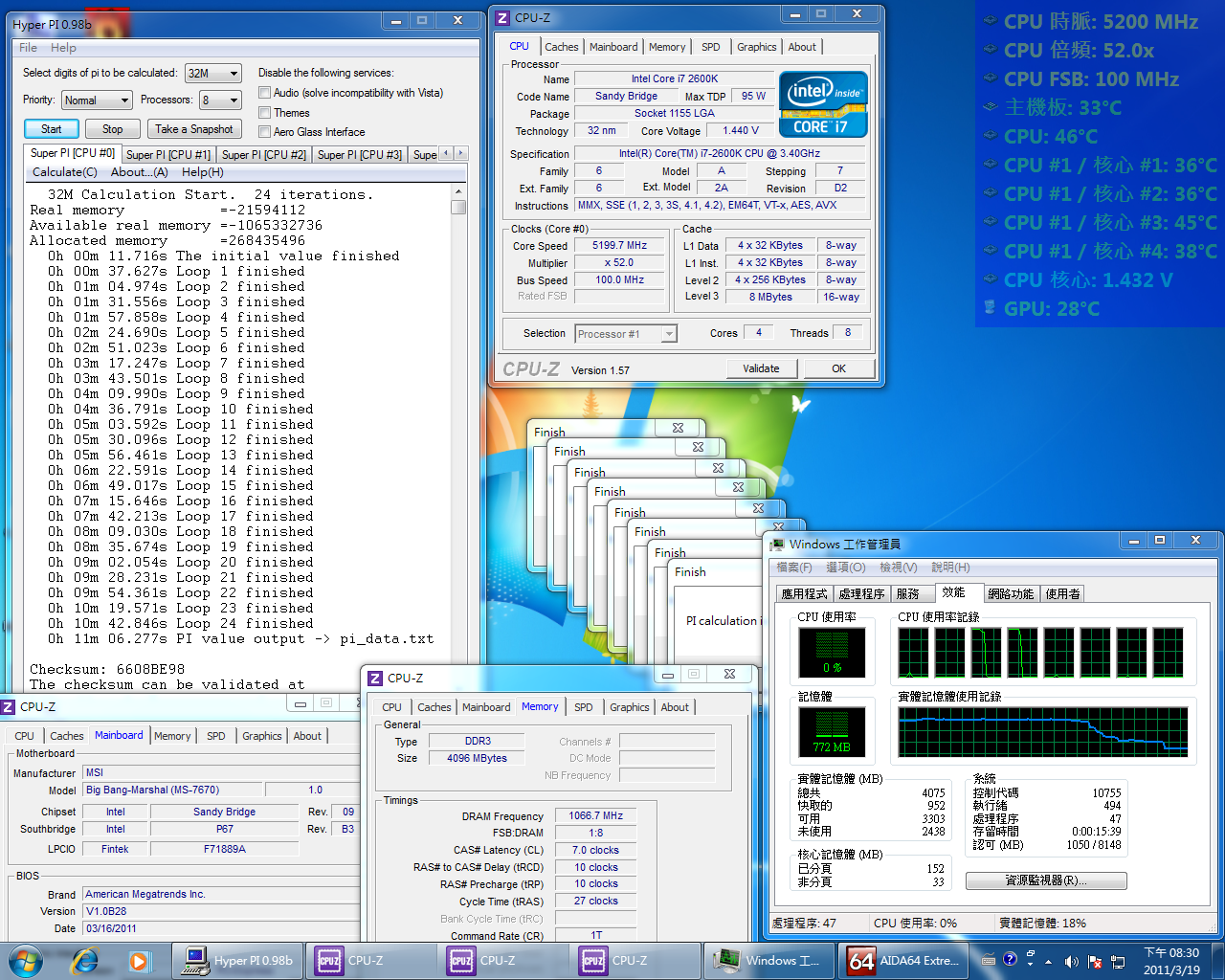The image size is (1225, 980).
Task: Open the File menu in Hyper PI
Action: point(28,47)
